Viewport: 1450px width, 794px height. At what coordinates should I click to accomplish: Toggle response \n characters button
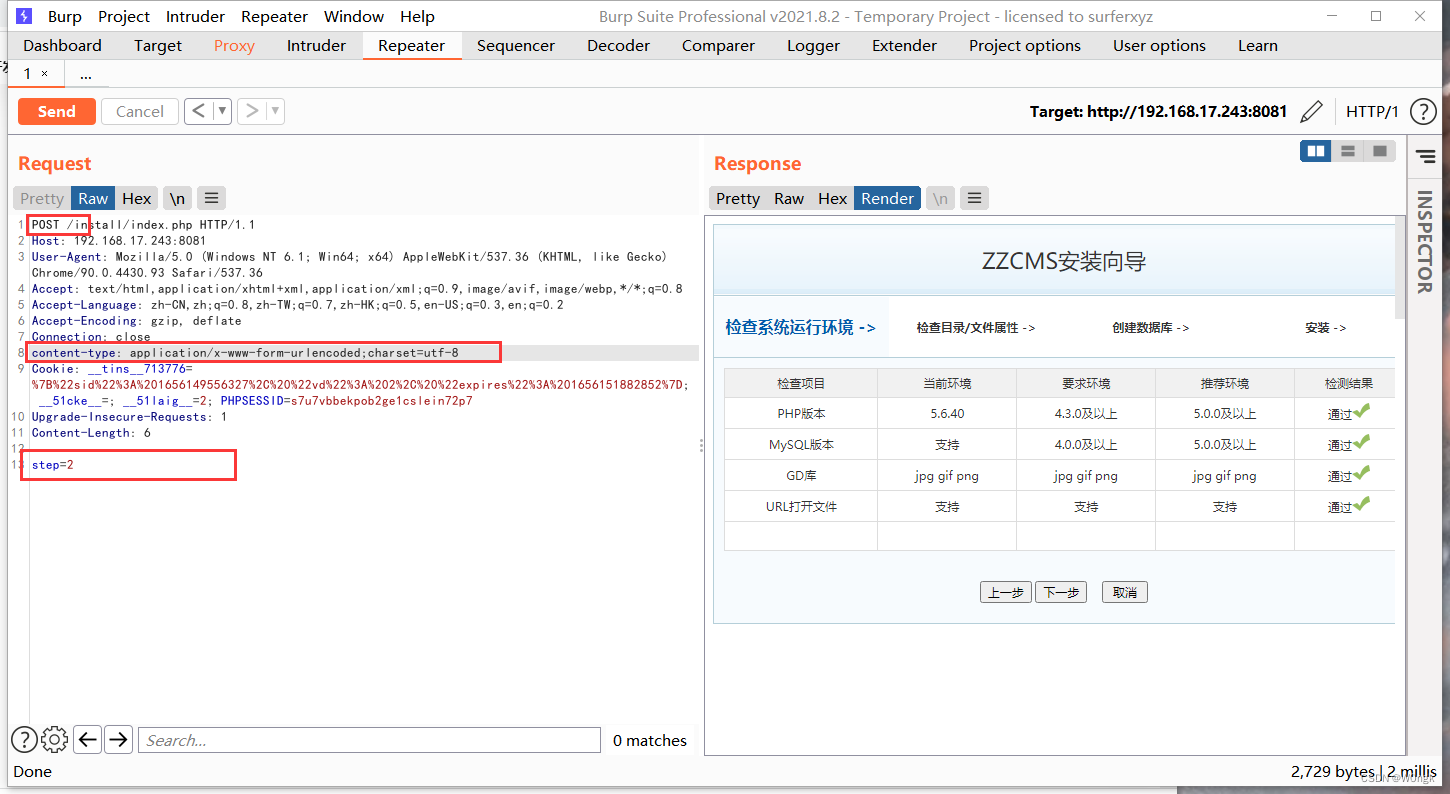[940, 198]
